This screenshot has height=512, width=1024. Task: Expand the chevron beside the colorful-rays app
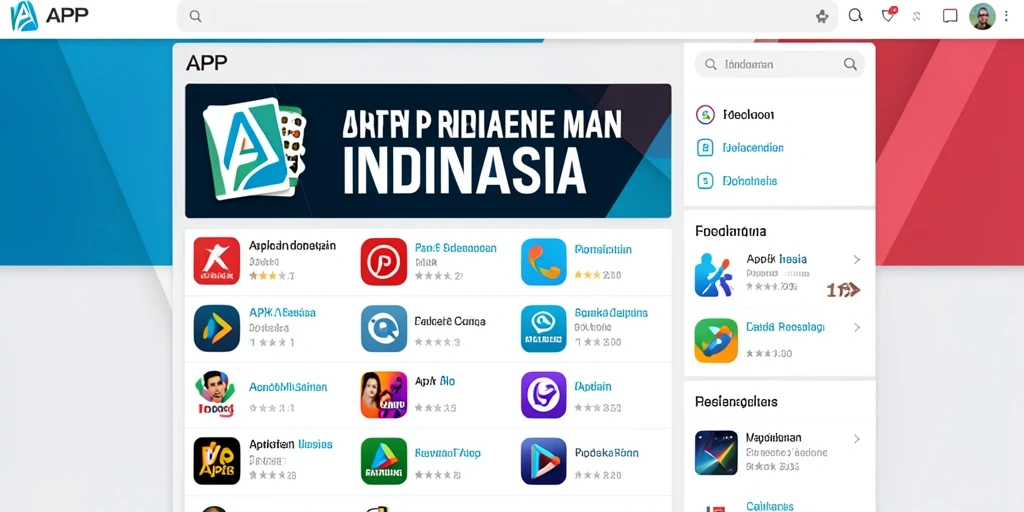pos(857,439)
